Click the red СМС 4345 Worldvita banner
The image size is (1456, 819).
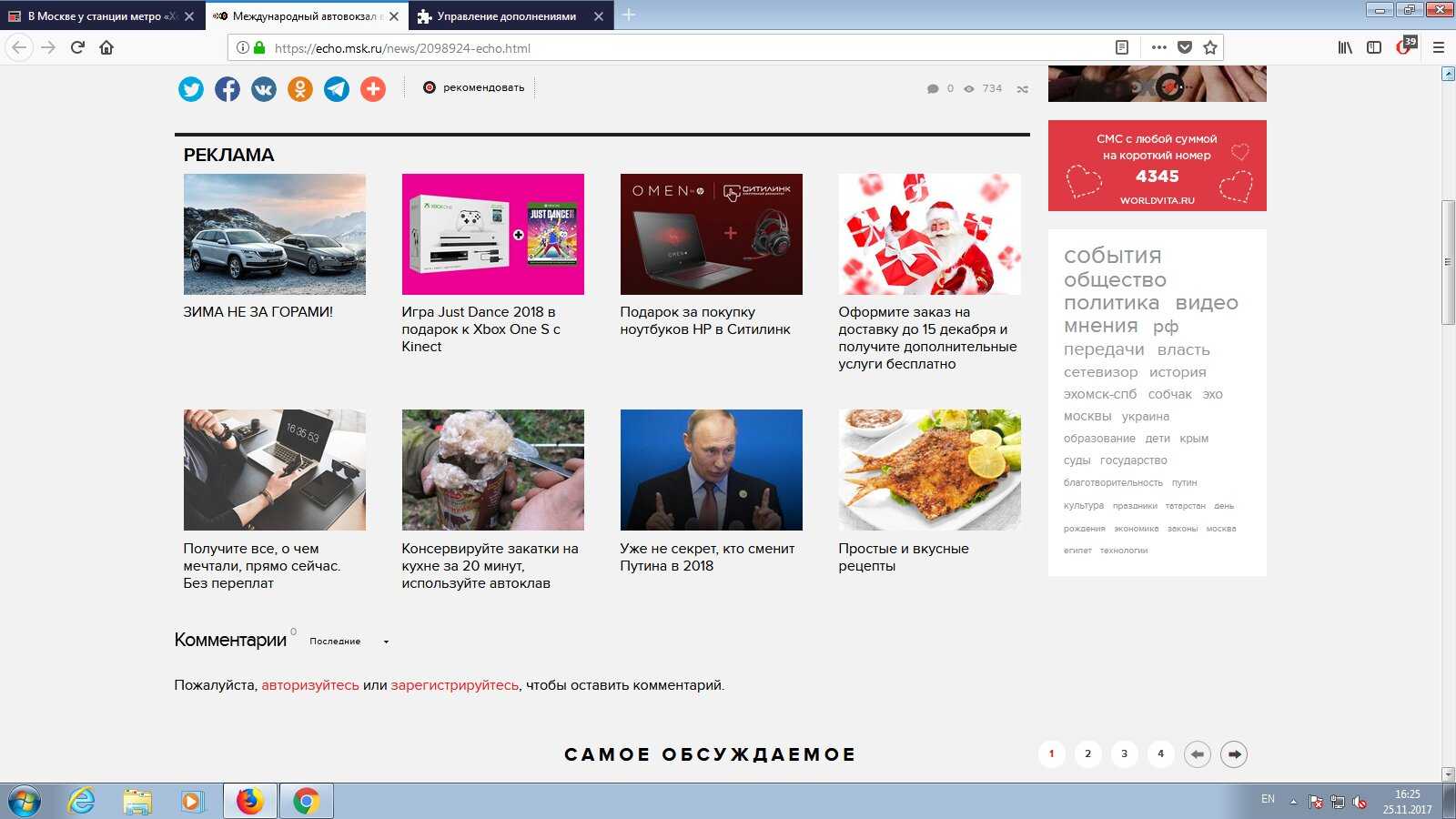point(1158,166)
